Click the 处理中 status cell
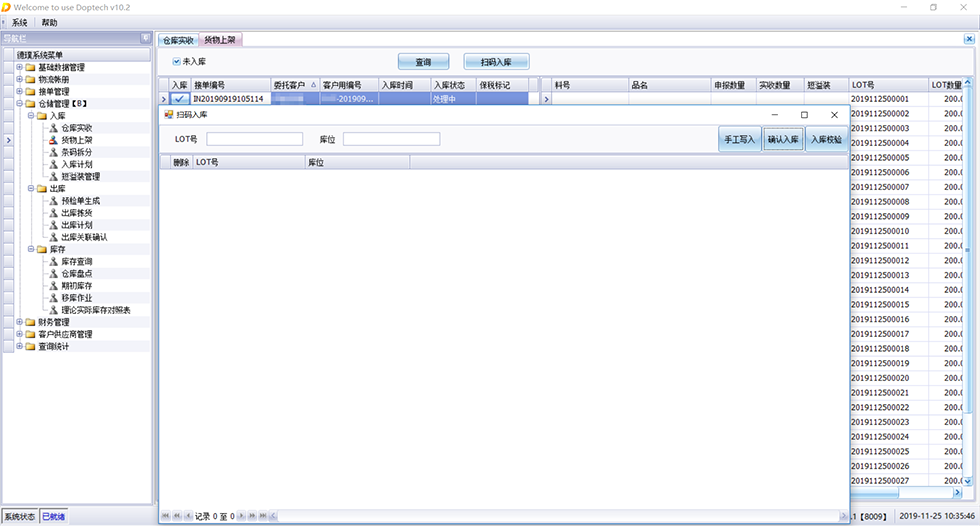Image resolution: width=980 pixels, height=526 pixels. click(x=454, y=99)
